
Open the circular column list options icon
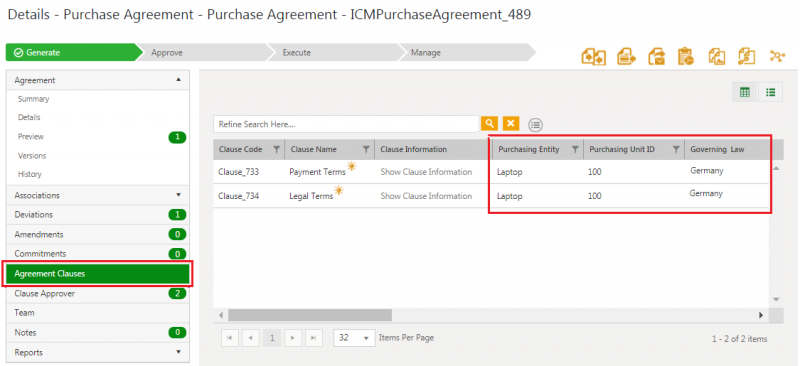pyautogui.click(x=535, y=124)
